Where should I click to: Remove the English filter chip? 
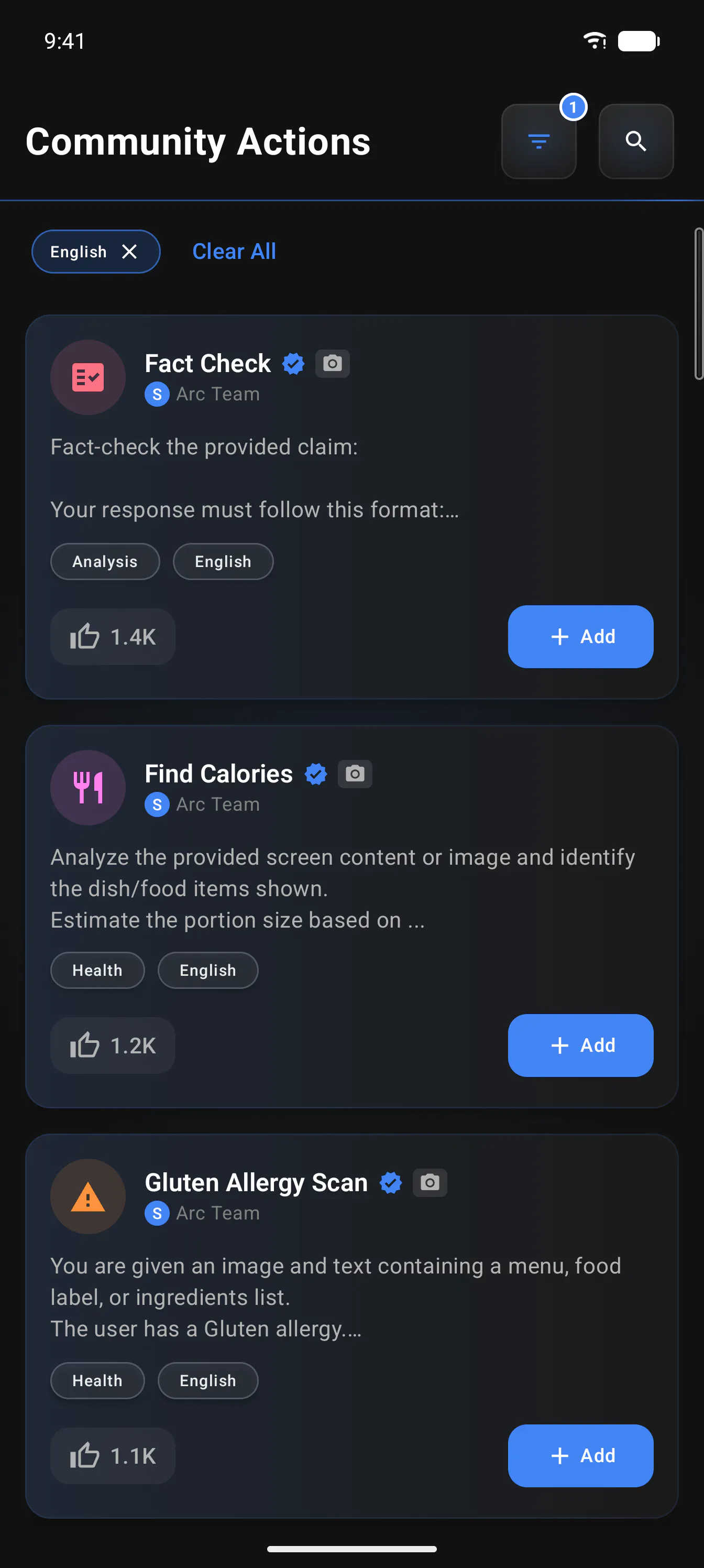pyautogui.click(x=129, y=252)
